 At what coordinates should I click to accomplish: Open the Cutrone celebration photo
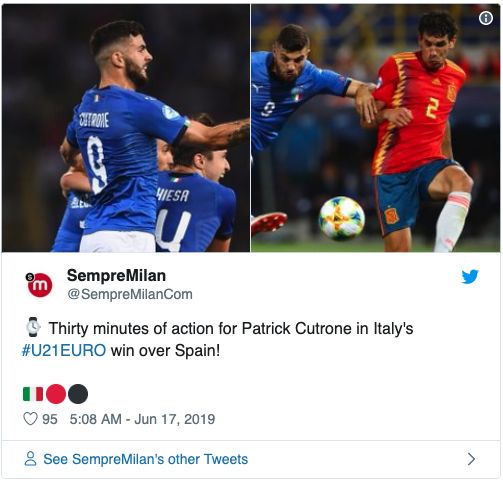(126, 128)
